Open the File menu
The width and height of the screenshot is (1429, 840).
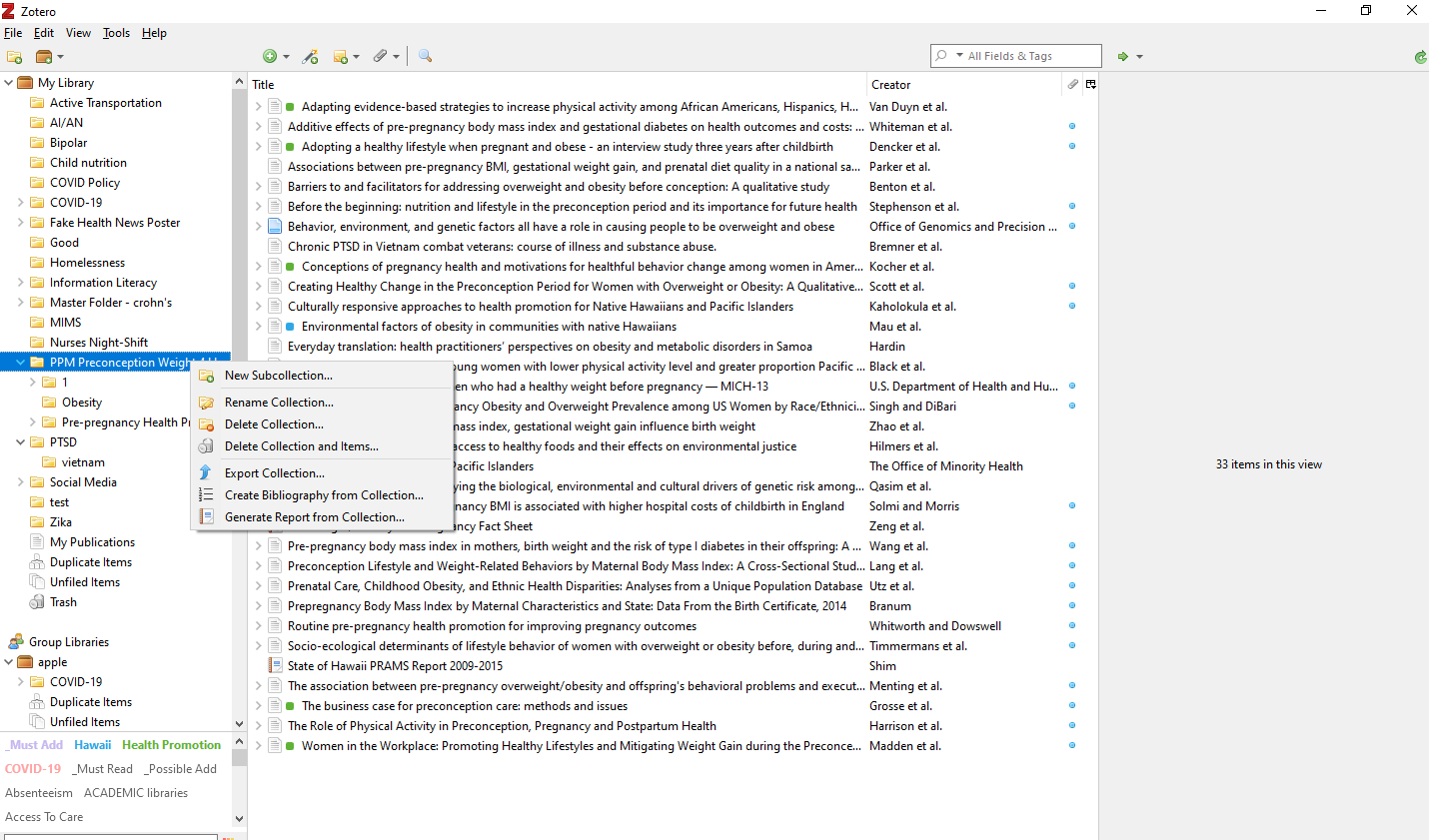(x=13, y=33)
